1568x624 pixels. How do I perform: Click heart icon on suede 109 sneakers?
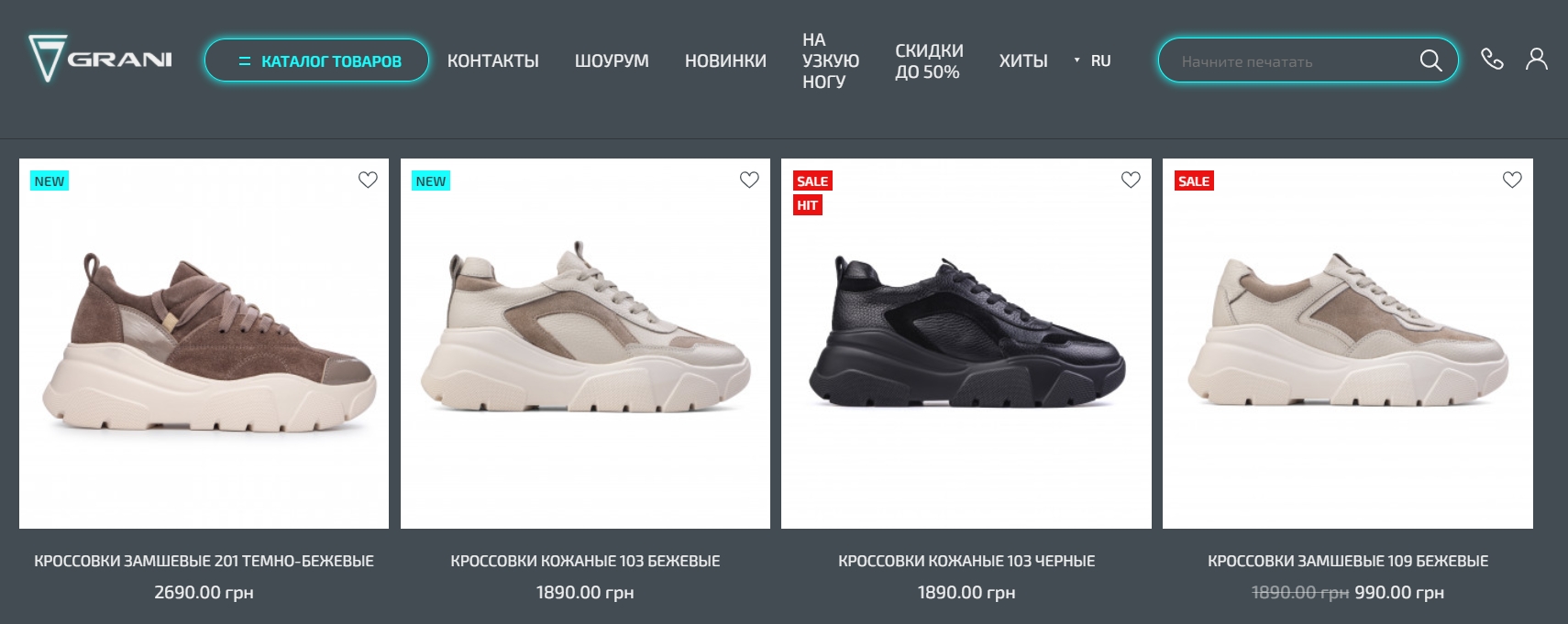coord(1512,180)
